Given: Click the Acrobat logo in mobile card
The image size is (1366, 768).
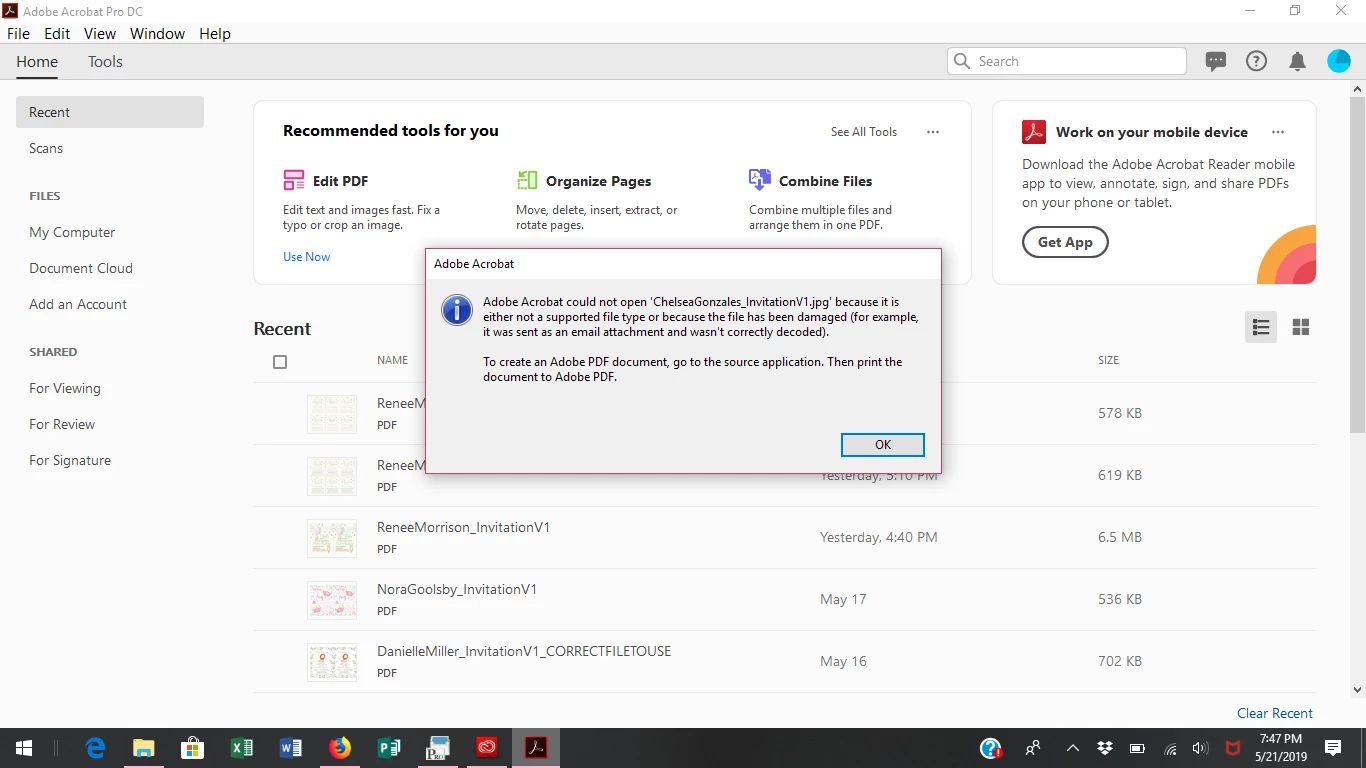Looking at the screenshot, I should pyautogui.click(x=1034, y=132).
